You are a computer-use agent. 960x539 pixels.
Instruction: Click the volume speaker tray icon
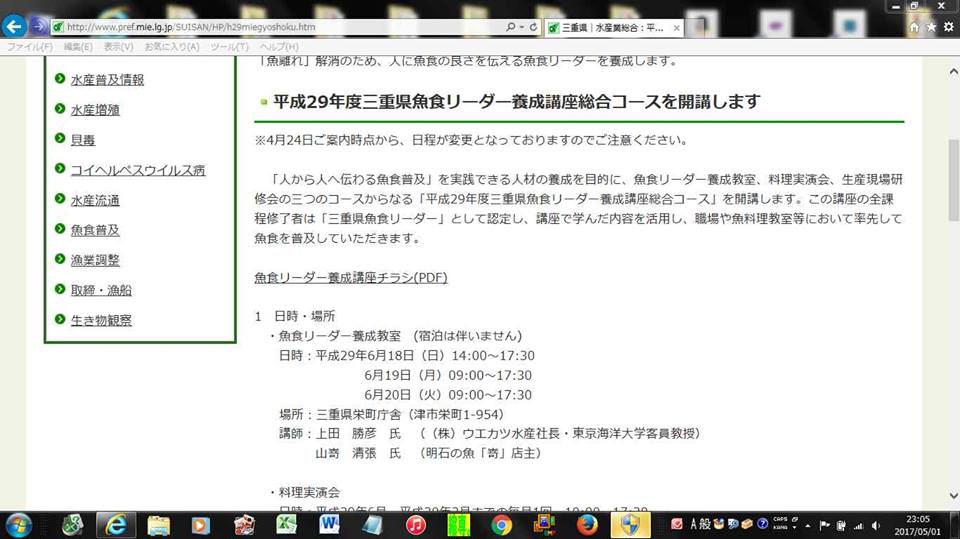[x=876, y=526]
